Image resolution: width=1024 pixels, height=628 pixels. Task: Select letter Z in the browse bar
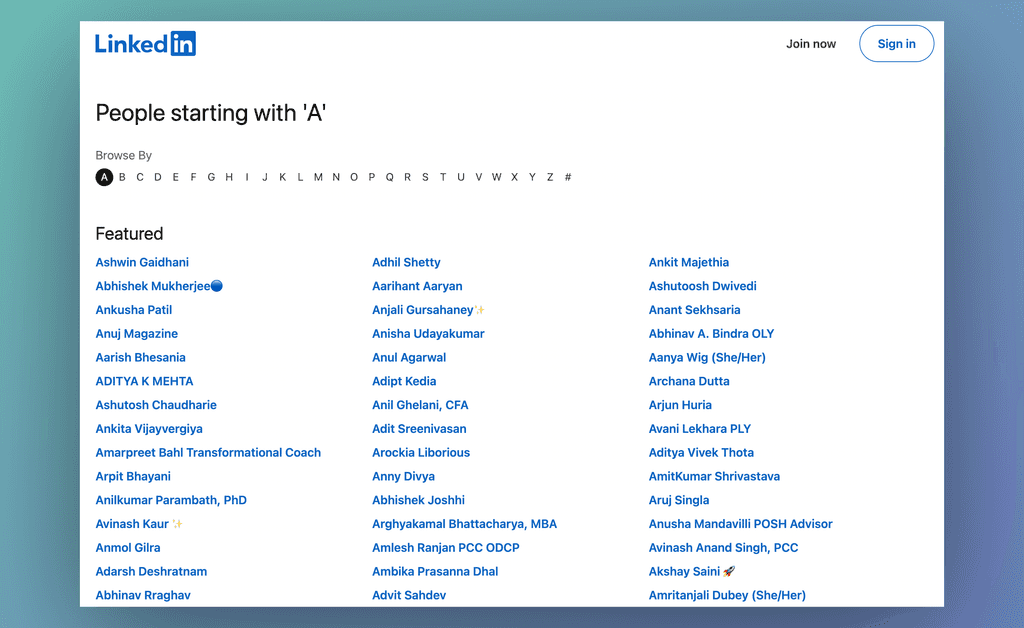click(x=550, y=177)
